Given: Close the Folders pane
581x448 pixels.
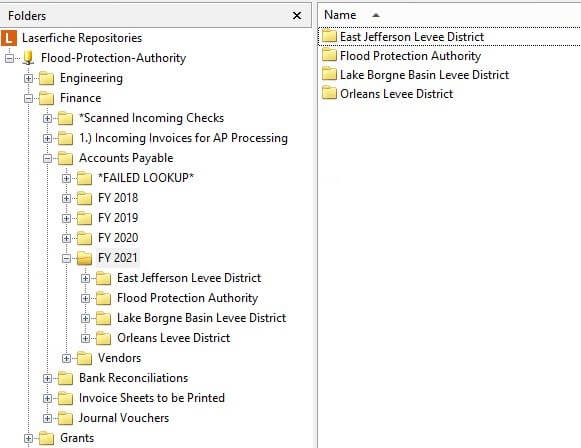Looking at the screenshot, I should click(297, 16).
